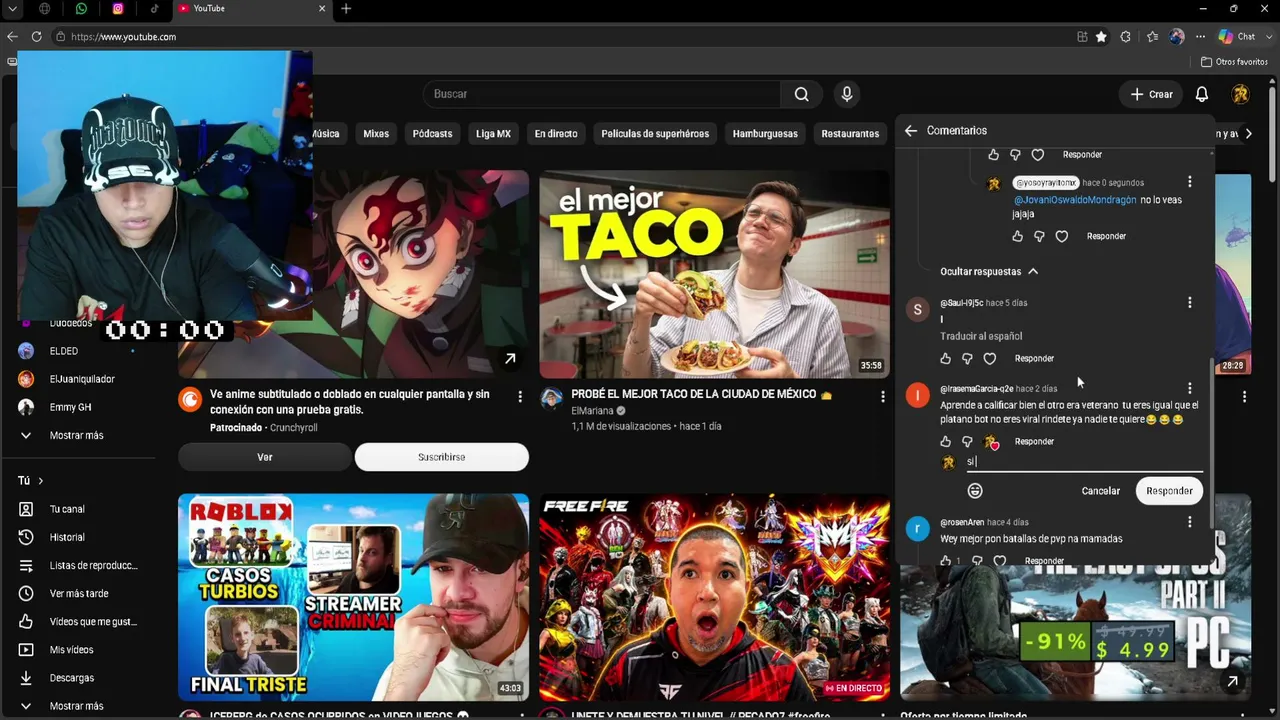Select the Pódcasts filter chip
Image resolution: width=1280 pixels, height=720 pixels.
click(x=433, y=134)
